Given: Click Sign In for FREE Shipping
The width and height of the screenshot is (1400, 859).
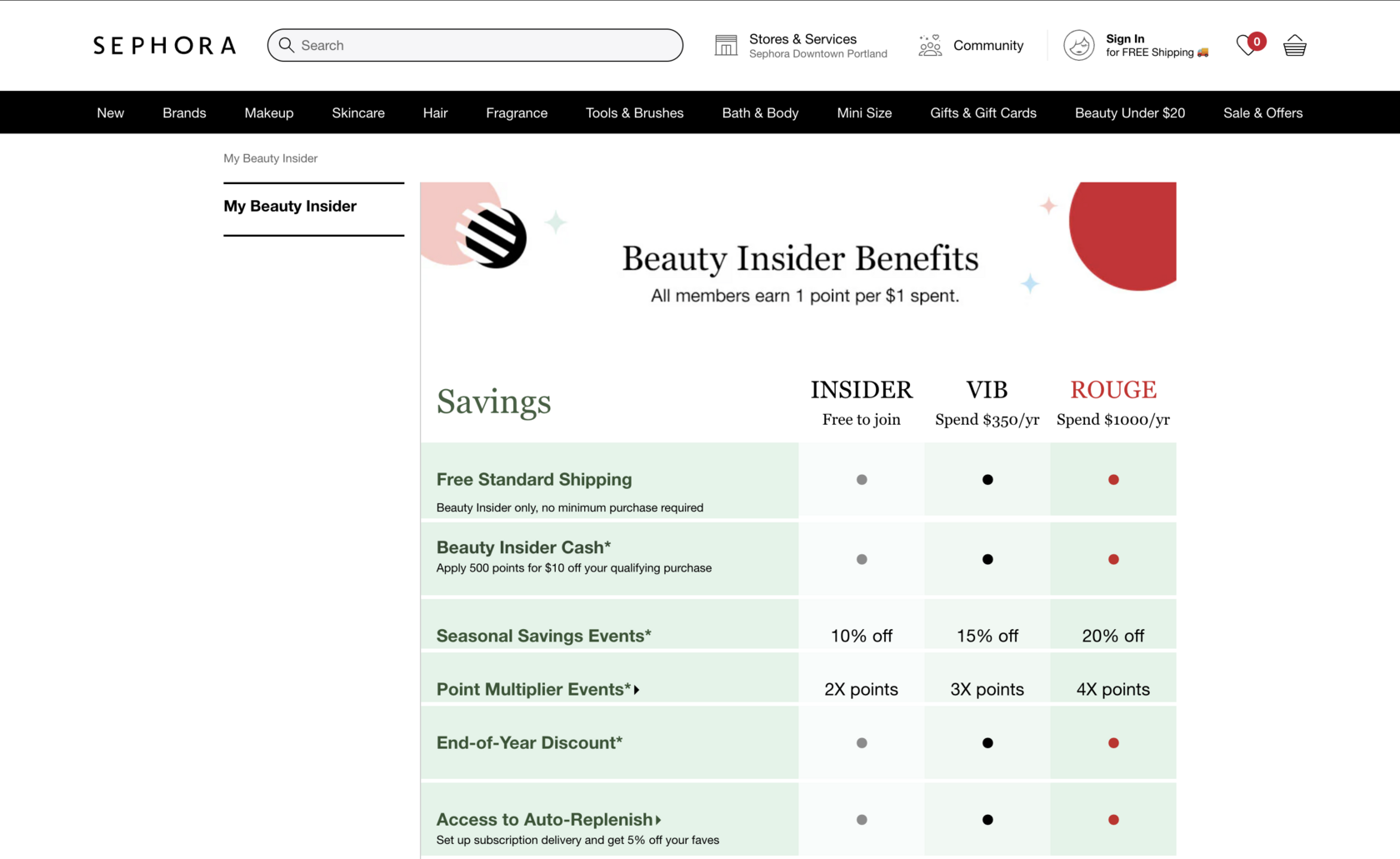Looking at the screenshot, I should click(x=1157, y=45).
